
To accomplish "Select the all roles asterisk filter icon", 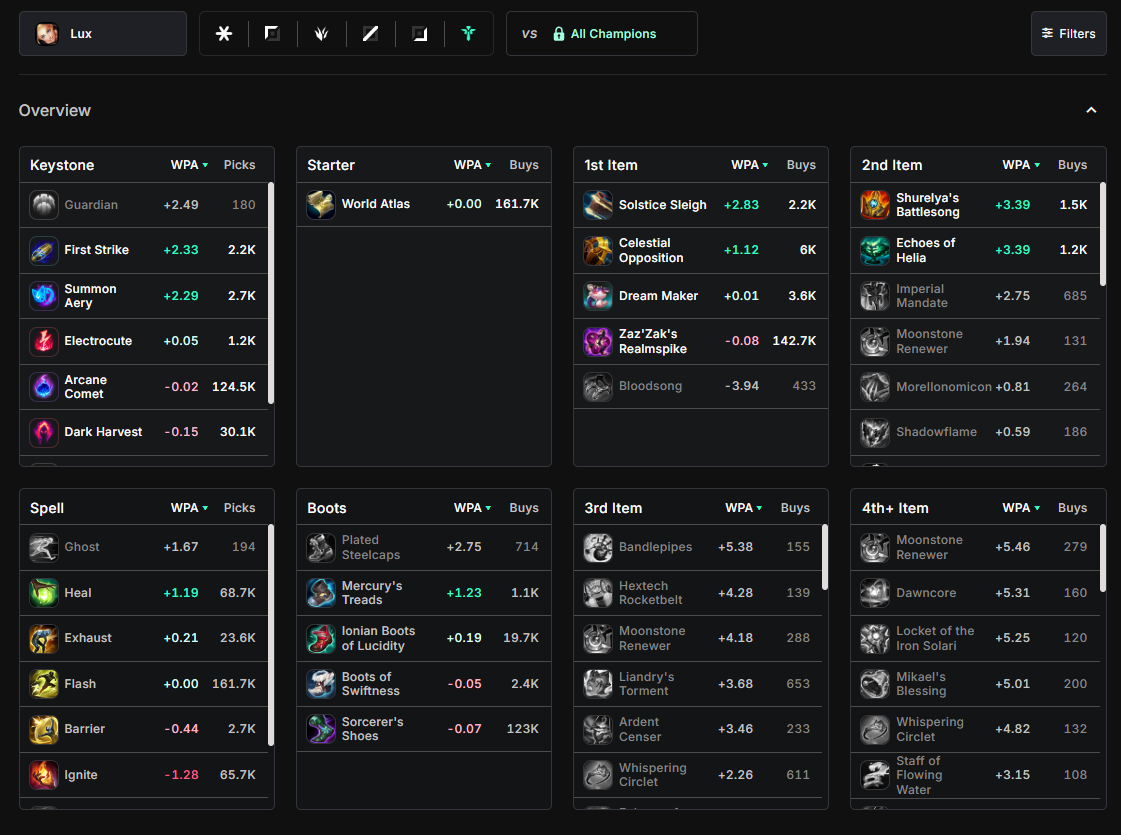I will coord(224,34).
